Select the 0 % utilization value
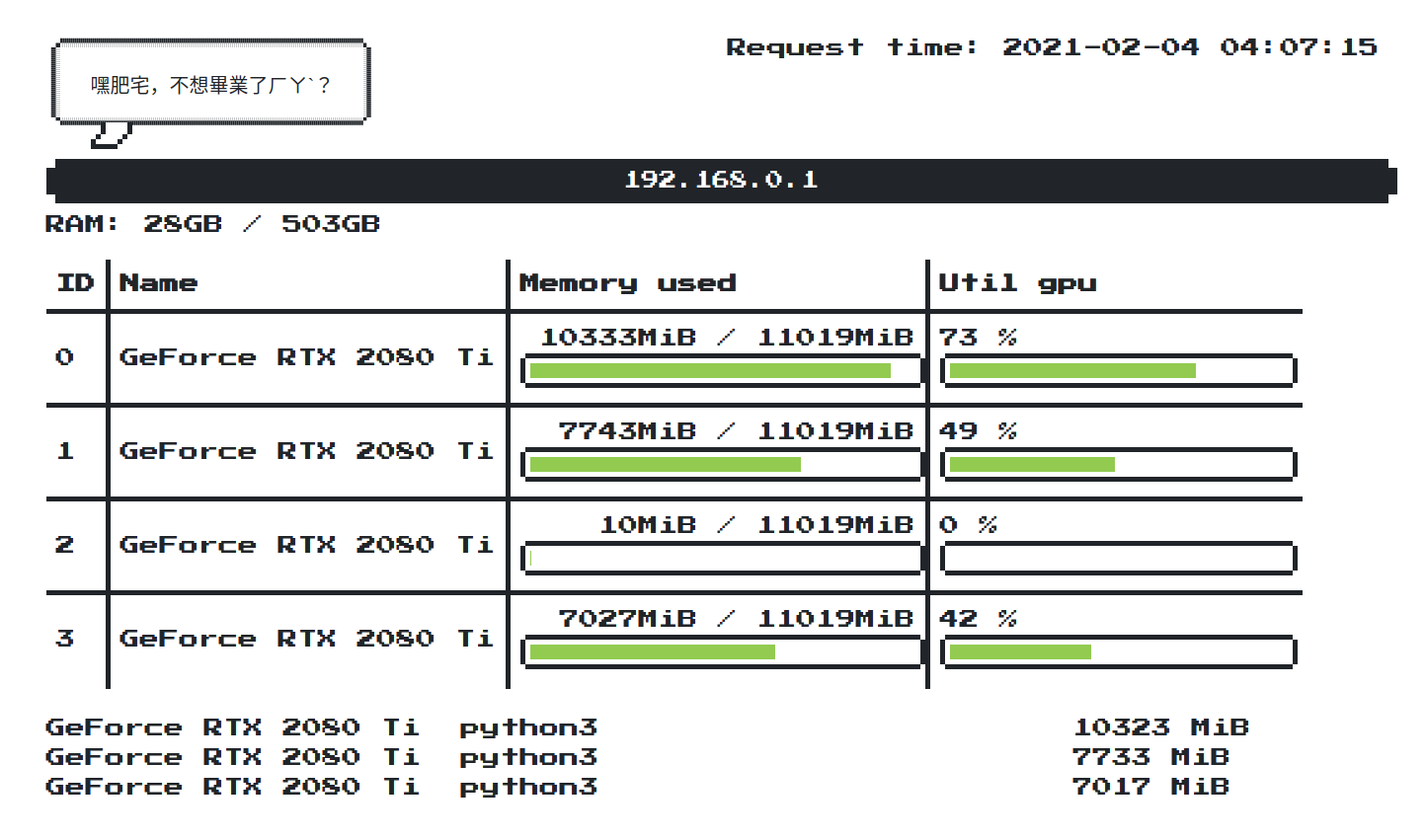Screen dimensions: 1426x840 coord(968,525)
